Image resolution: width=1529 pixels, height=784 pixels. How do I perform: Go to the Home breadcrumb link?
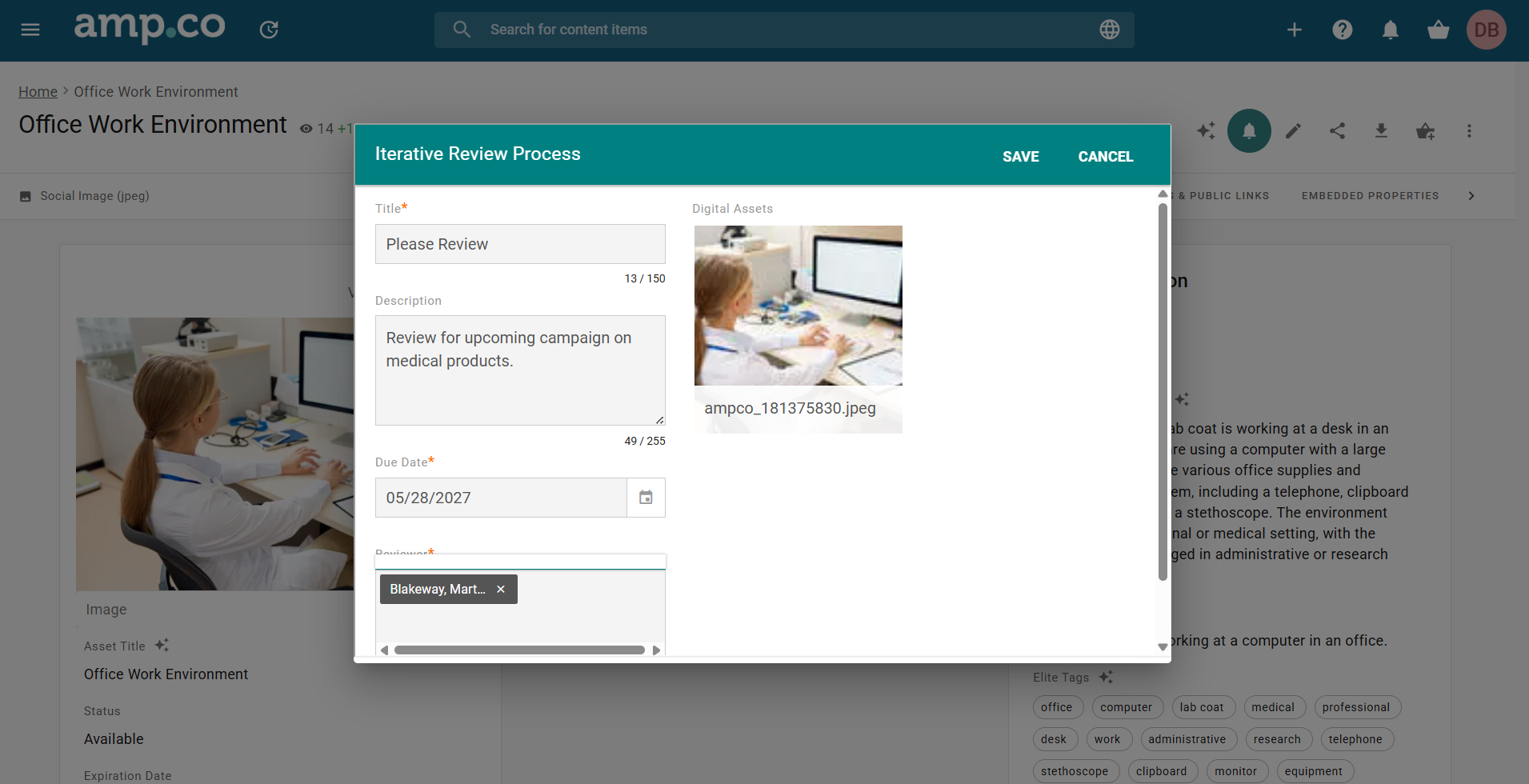pos(38,92)
